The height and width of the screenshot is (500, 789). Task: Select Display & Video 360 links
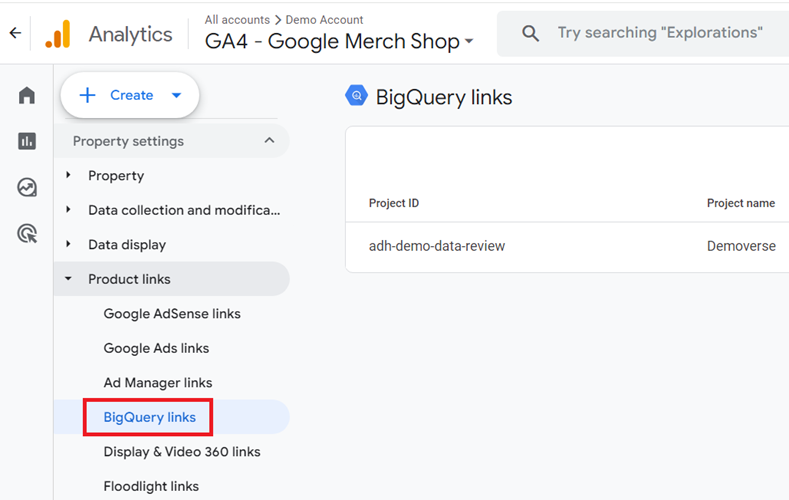182,452
